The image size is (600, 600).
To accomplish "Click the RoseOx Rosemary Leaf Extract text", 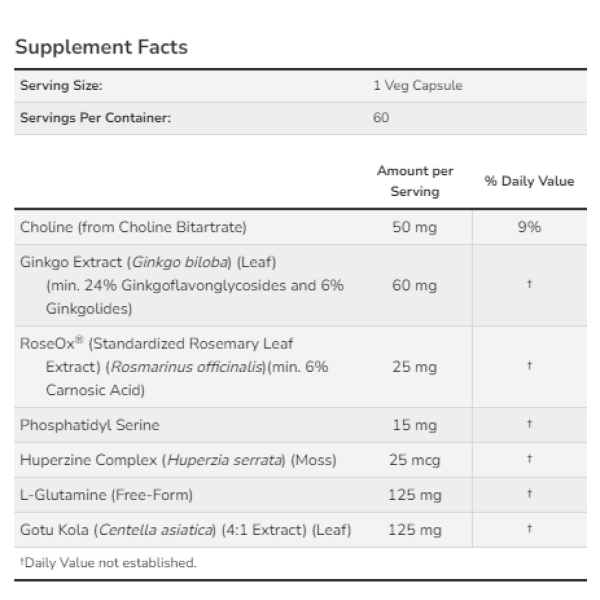I will [174, 367].
